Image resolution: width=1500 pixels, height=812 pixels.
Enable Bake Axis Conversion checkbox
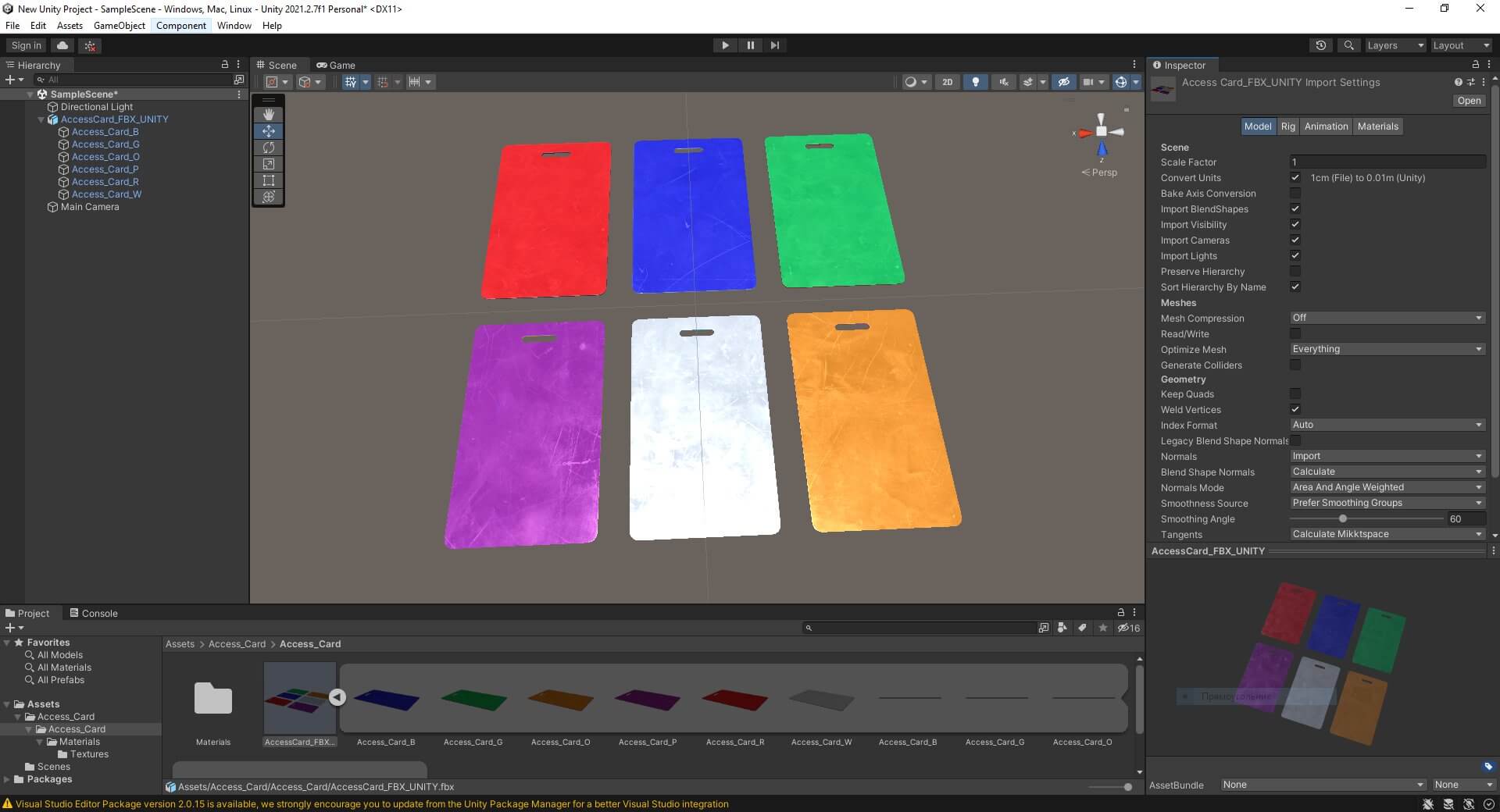(1295, 194)
